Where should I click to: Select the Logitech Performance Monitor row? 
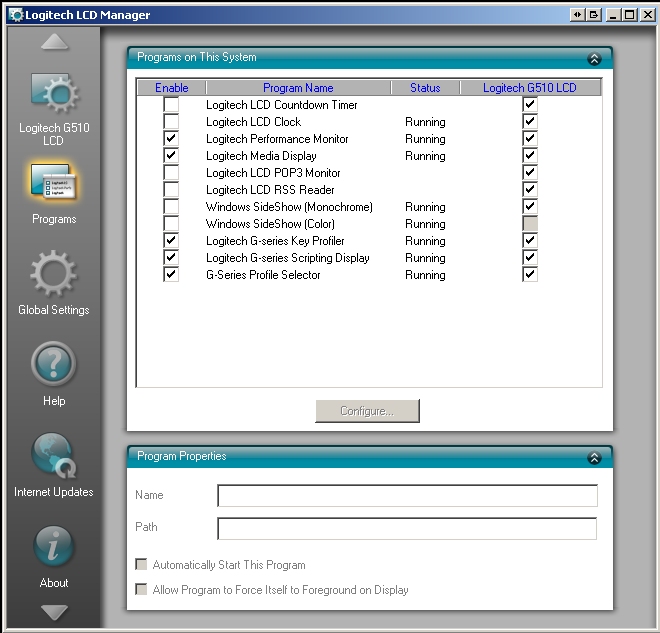369,138
